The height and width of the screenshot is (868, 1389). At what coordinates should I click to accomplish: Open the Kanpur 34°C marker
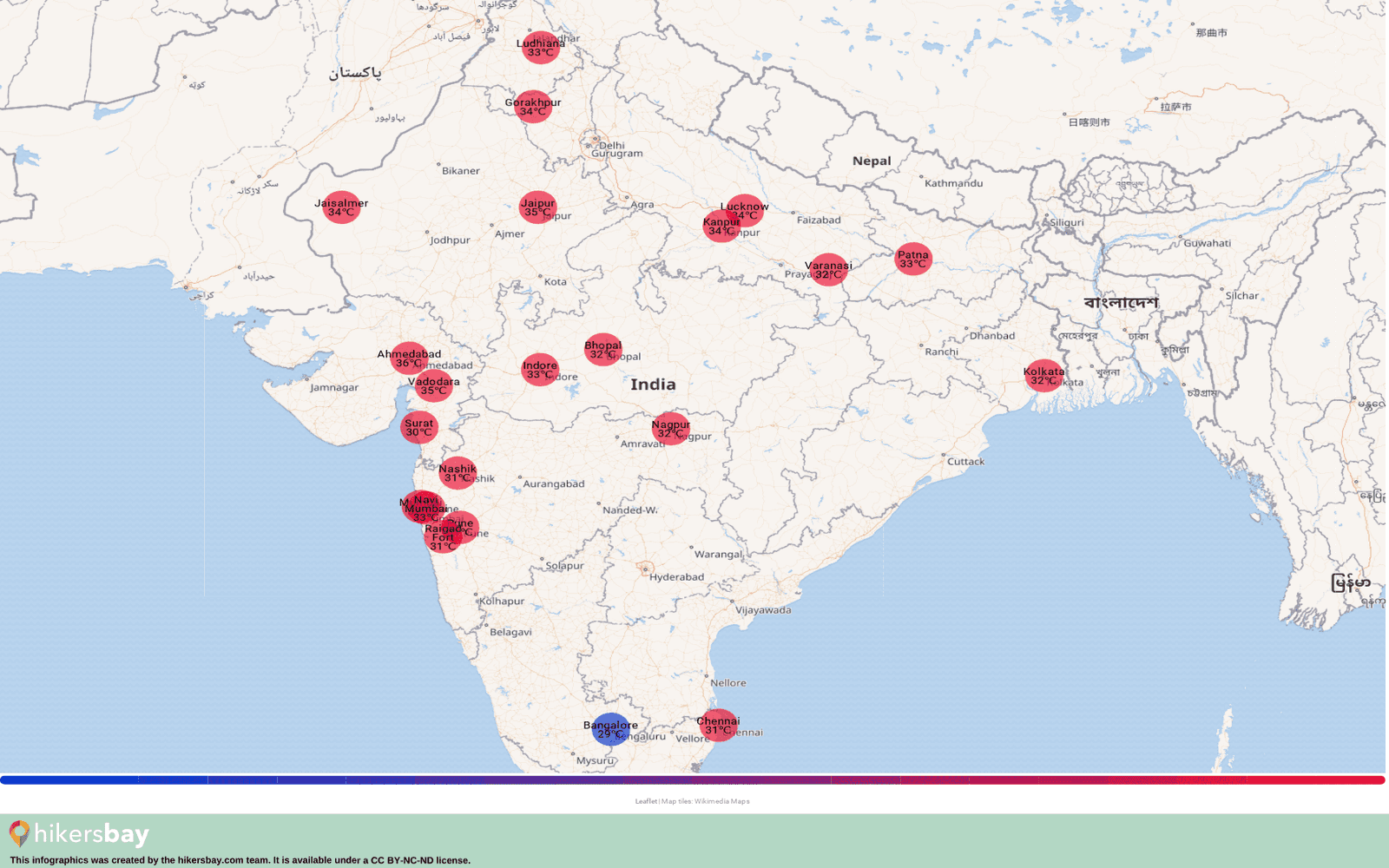(721, 227)
